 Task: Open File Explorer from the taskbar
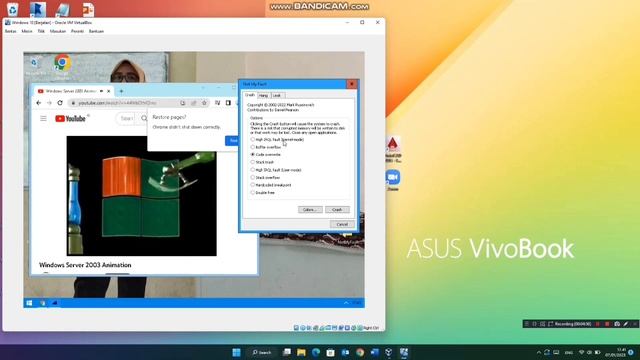pyautogui.click(x=301, y=352)
